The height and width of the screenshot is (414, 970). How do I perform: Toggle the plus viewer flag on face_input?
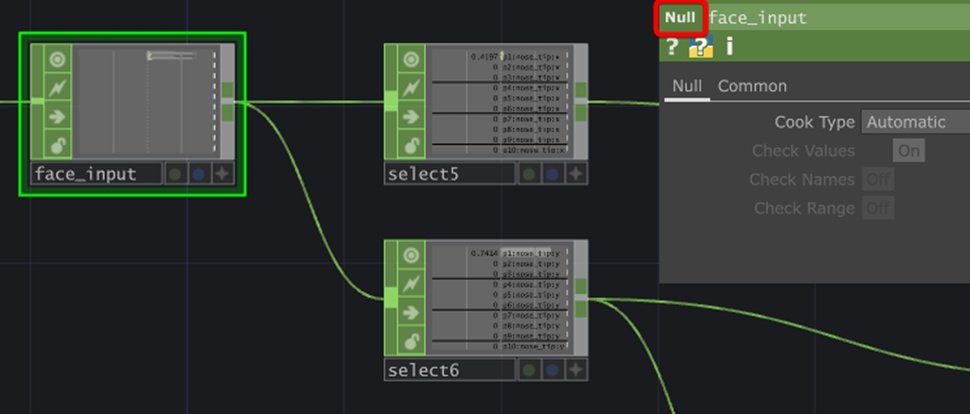click(222, 174)
